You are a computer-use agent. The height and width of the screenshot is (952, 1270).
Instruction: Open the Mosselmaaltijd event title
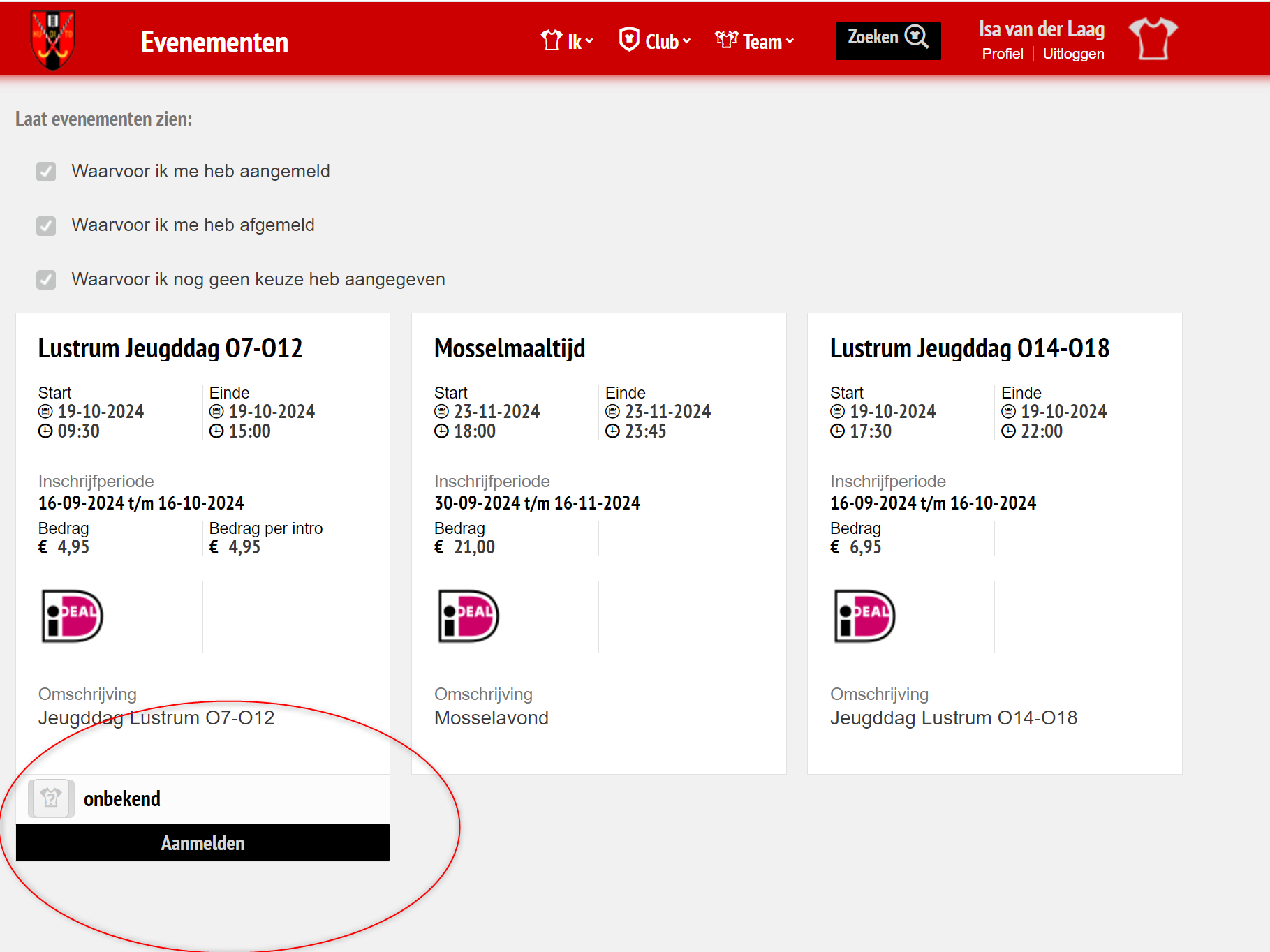coord(510,348)
